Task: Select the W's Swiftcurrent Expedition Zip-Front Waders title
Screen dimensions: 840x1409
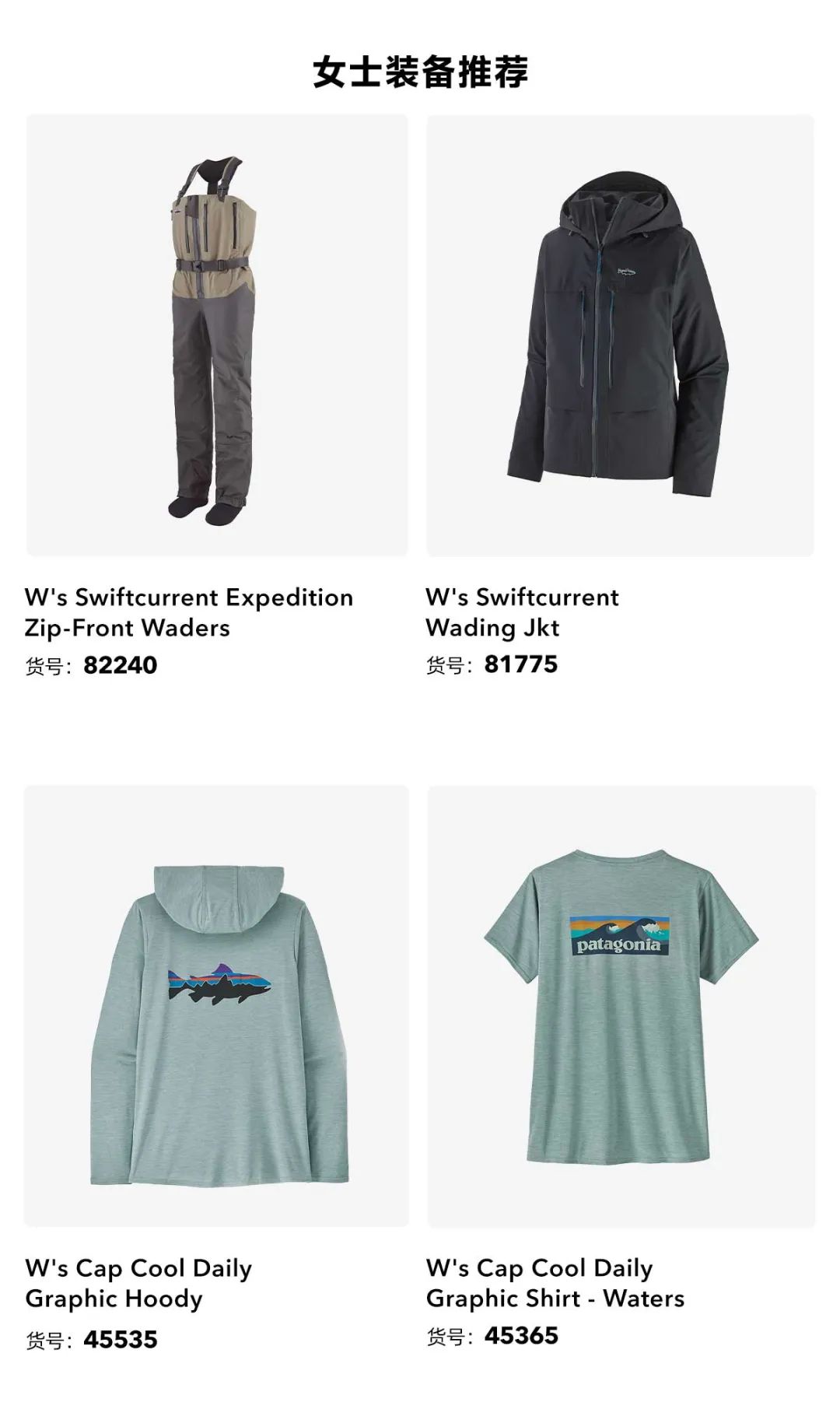Action: click(189, 612)
